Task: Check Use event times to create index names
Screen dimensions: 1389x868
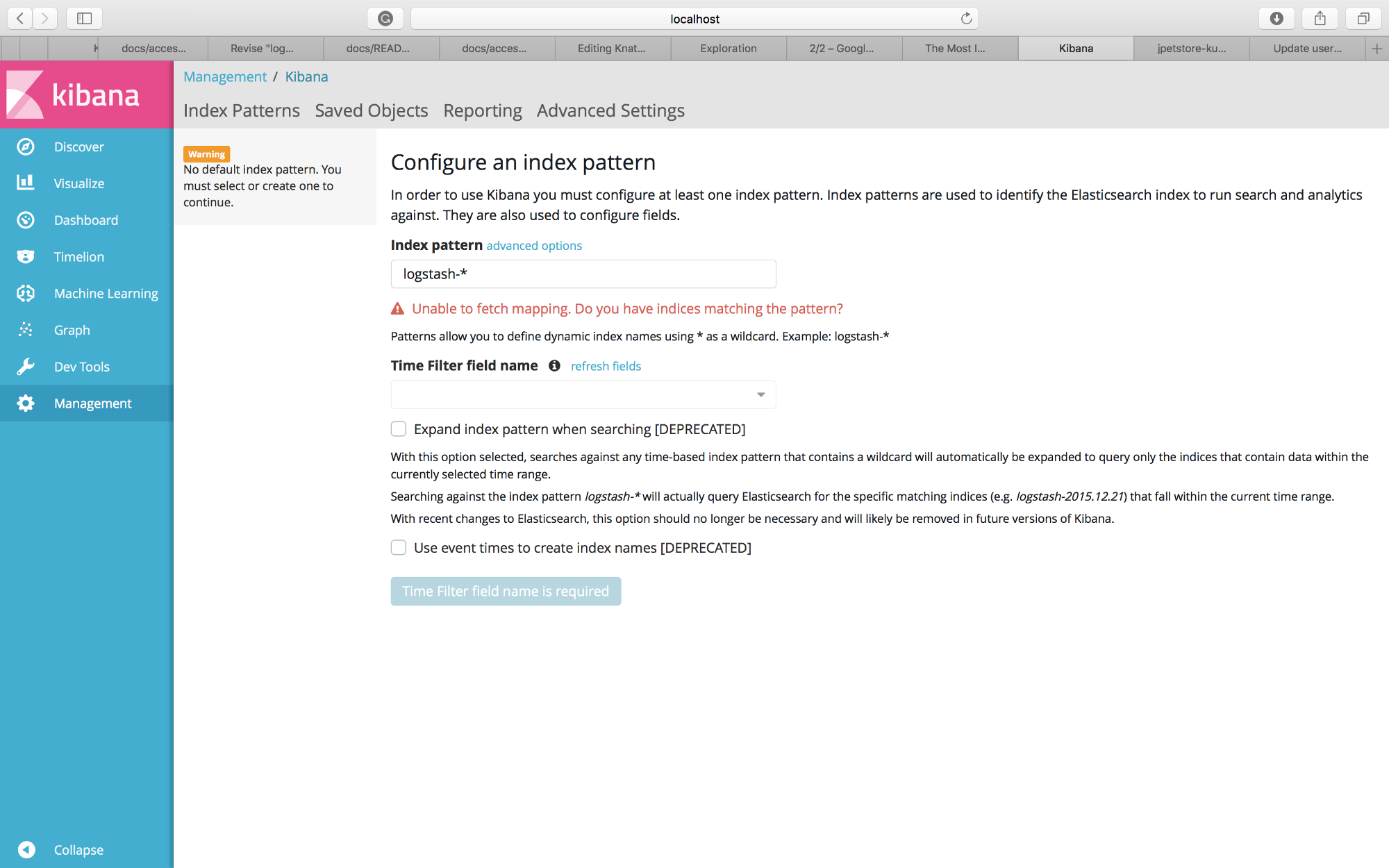Action: coord(399,548)
